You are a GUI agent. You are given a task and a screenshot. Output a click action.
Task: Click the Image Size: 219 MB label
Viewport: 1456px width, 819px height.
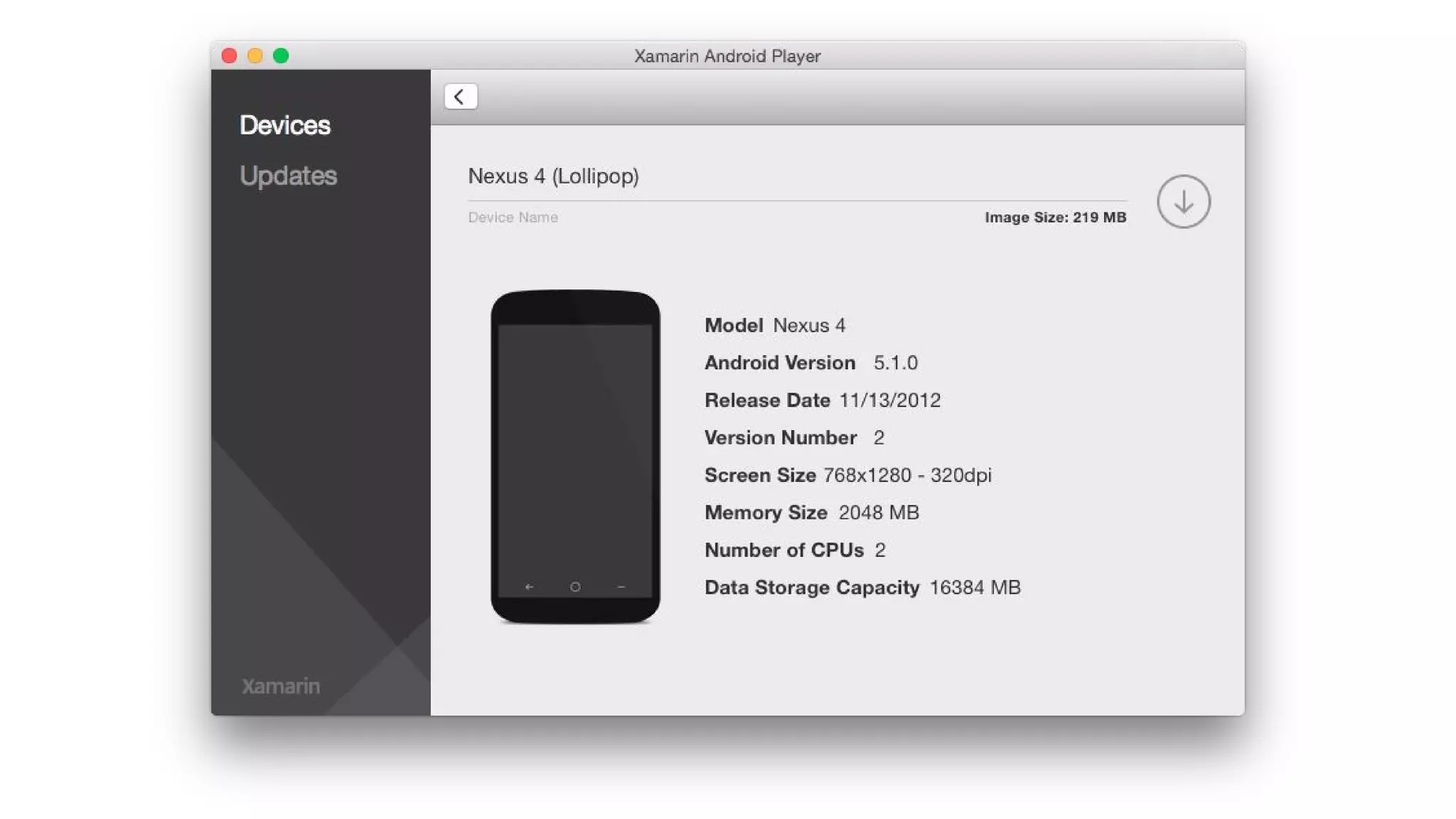click(x=1055, y=218)
